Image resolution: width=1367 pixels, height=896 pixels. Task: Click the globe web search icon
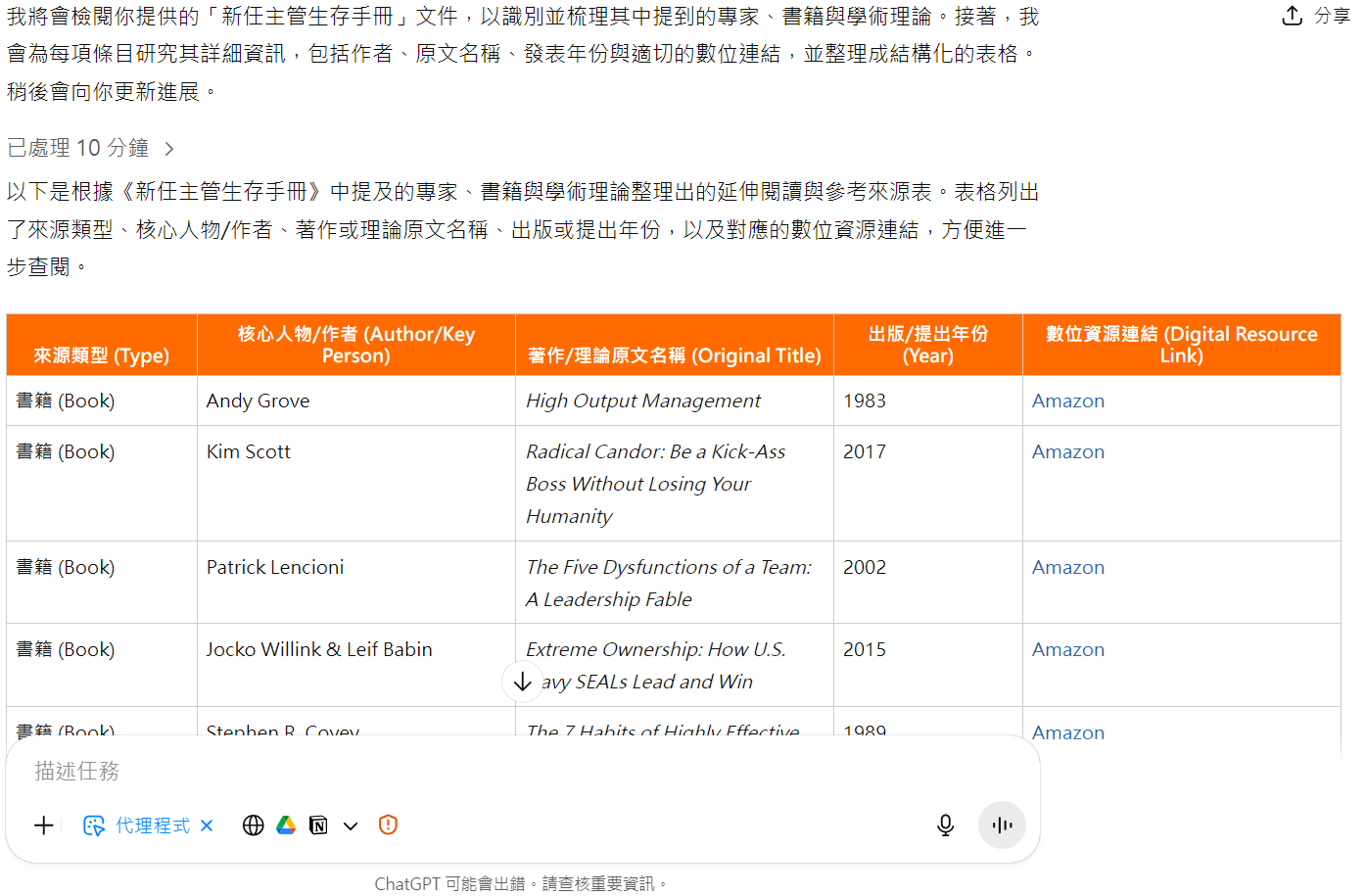point(254,825)
